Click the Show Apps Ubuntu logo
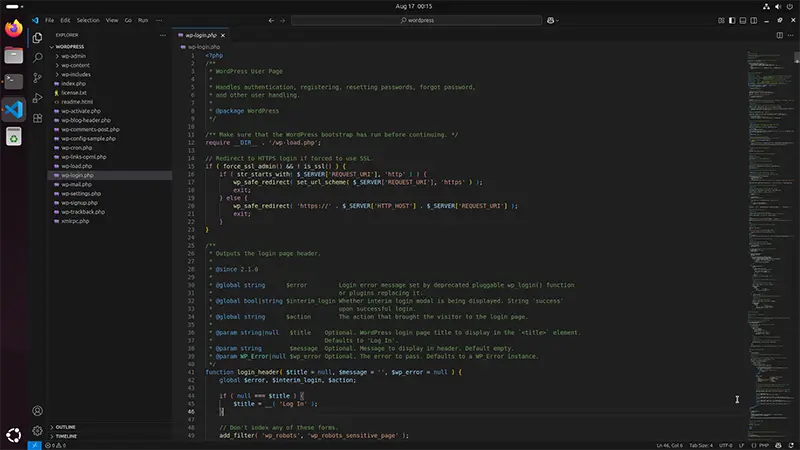 pyautogui.click(x=14, y=435)
